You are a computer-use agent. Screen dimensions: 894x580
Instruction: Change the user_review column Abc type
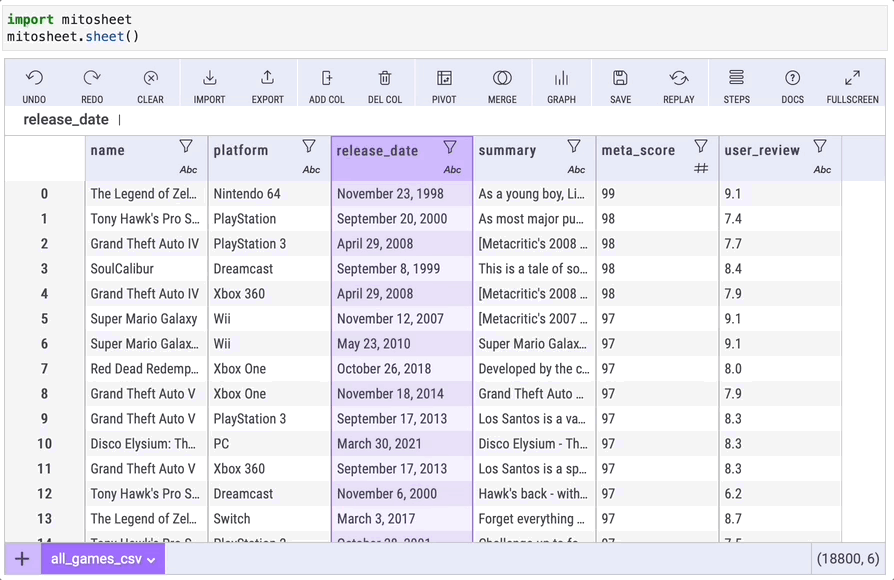click(x=822, y=170)
